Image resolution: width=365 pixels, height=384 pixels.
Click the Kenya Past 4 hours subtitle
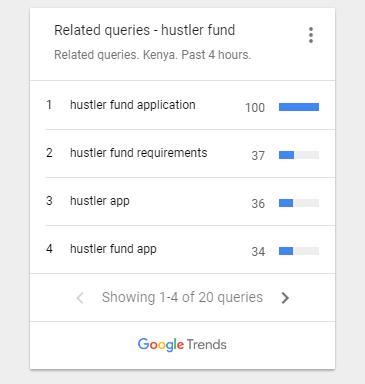point(153,55)
